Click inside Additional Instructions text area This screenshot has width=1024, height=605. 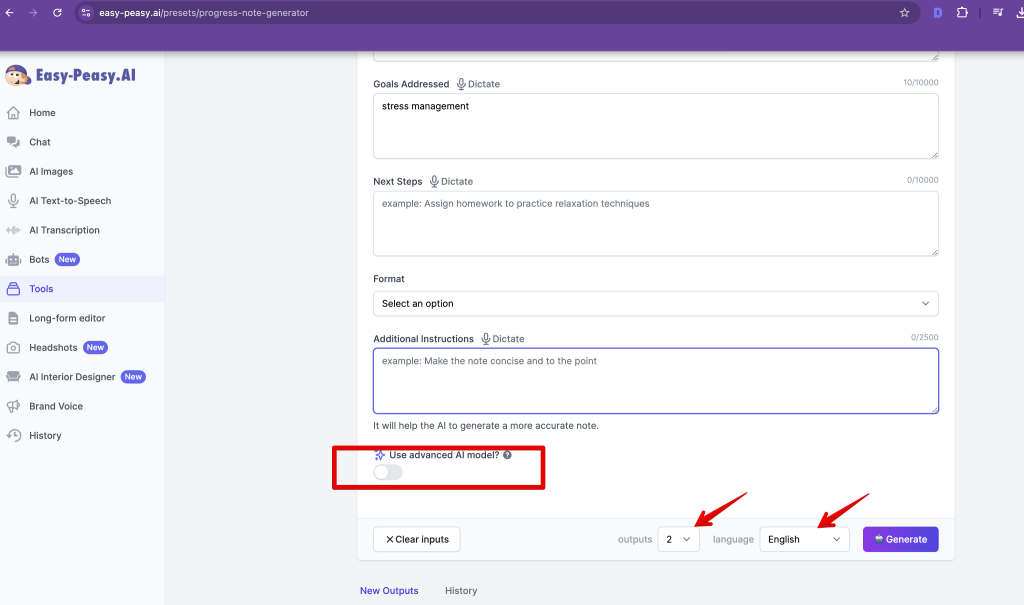tap(655, 385)
